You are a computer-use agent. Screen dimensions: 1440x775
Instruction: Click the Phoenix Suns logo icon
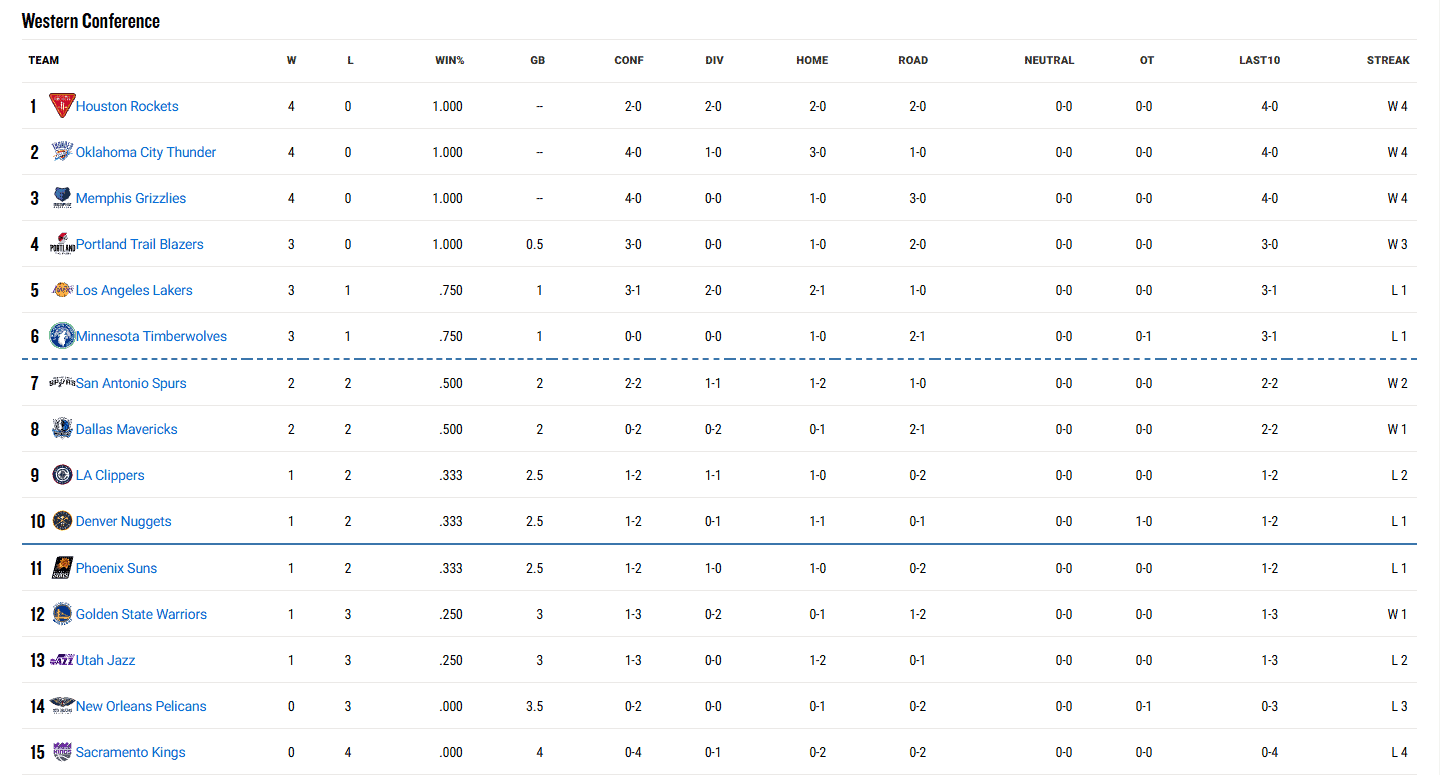[x=62, y=568]
